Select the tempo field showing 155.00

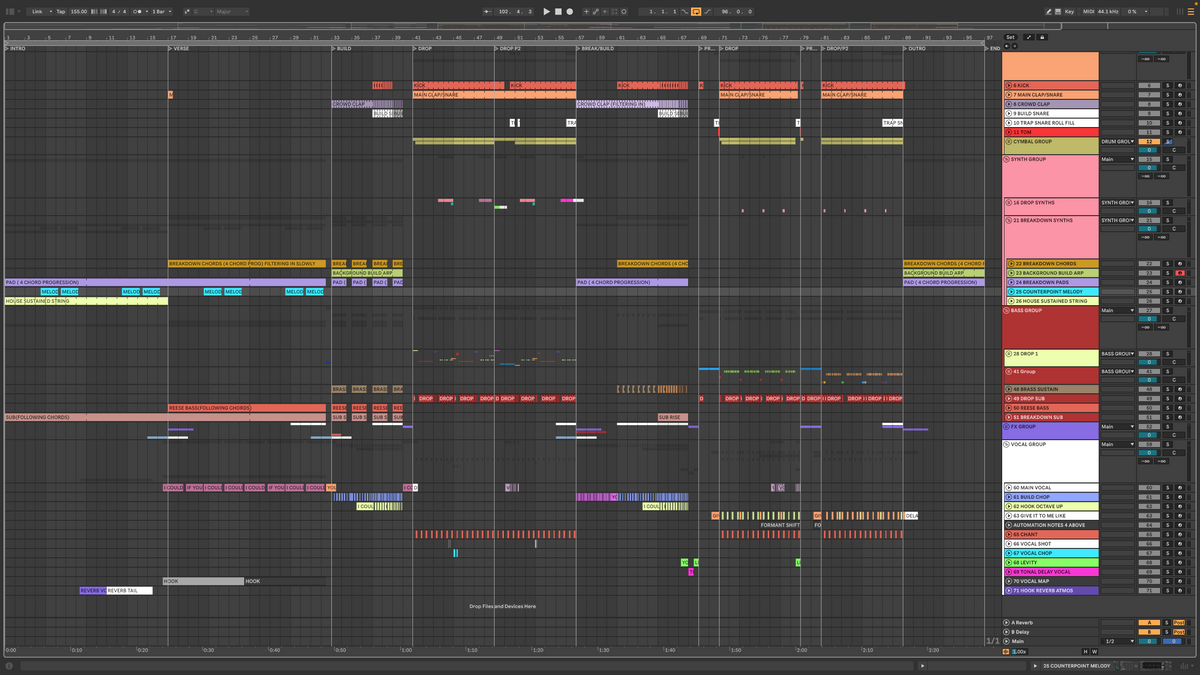78,11
